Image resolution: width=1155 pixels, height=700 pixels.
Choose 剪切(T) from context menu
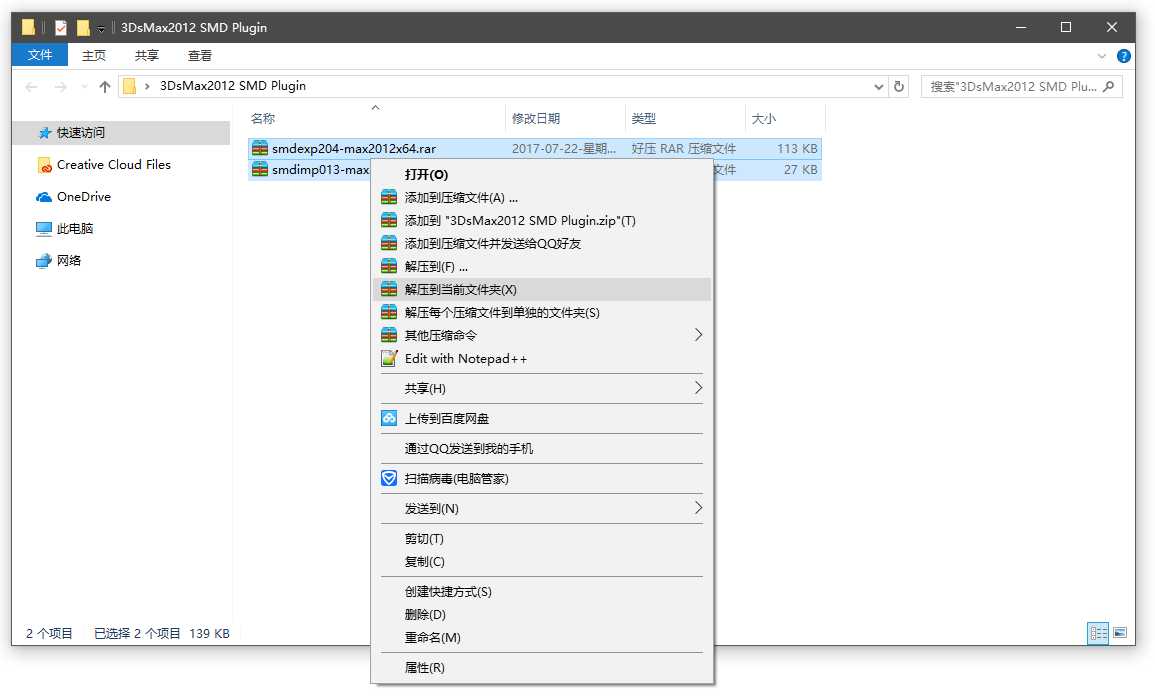(x=542, y=539)
